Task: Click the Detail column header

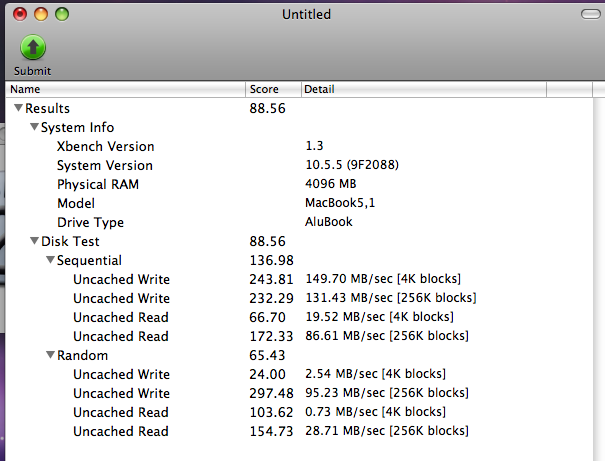Action: coord(424,89)
